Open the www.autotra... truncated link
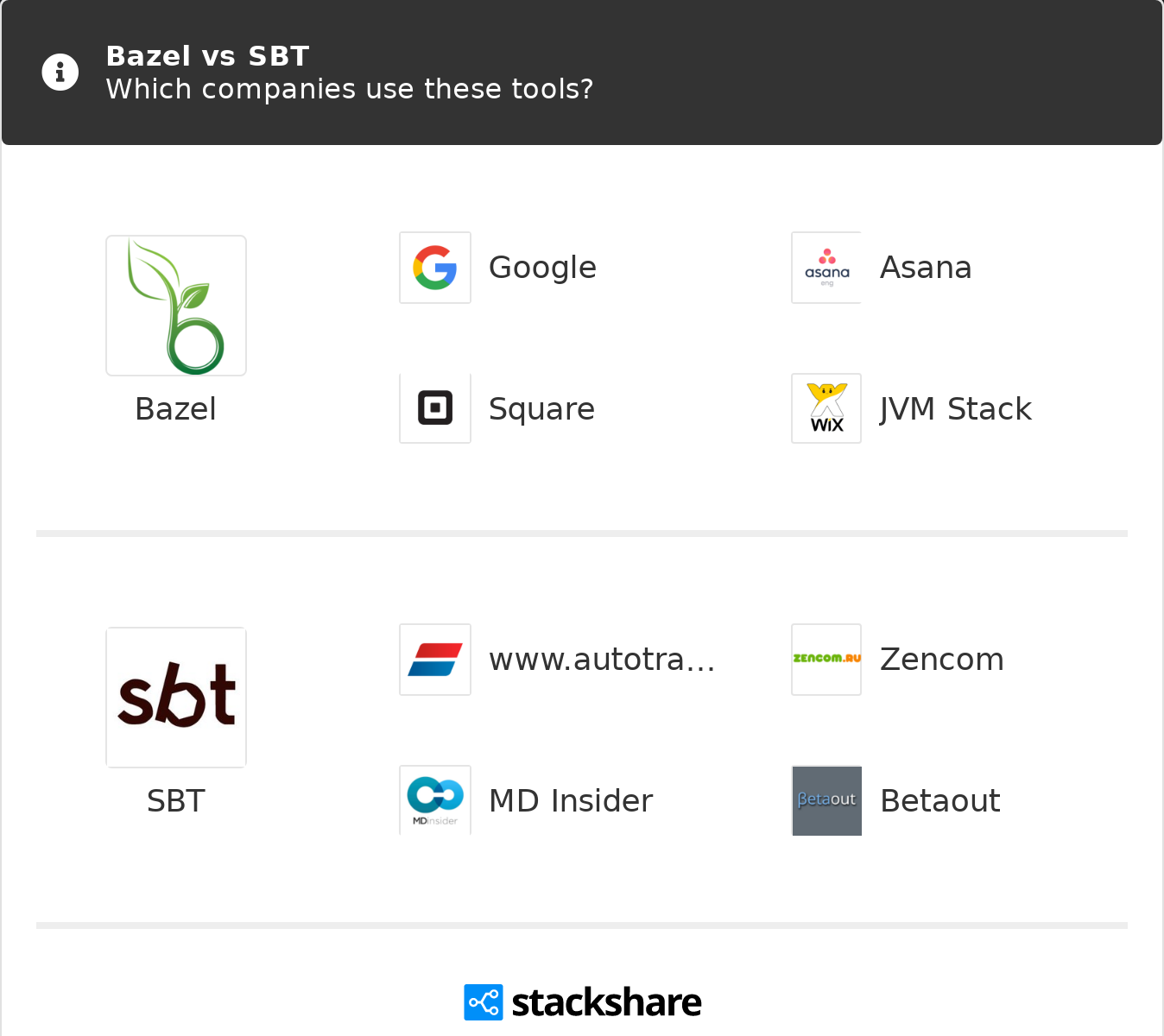Image resolution: width=1164 pixels, height=1036 pixels. 602,660
